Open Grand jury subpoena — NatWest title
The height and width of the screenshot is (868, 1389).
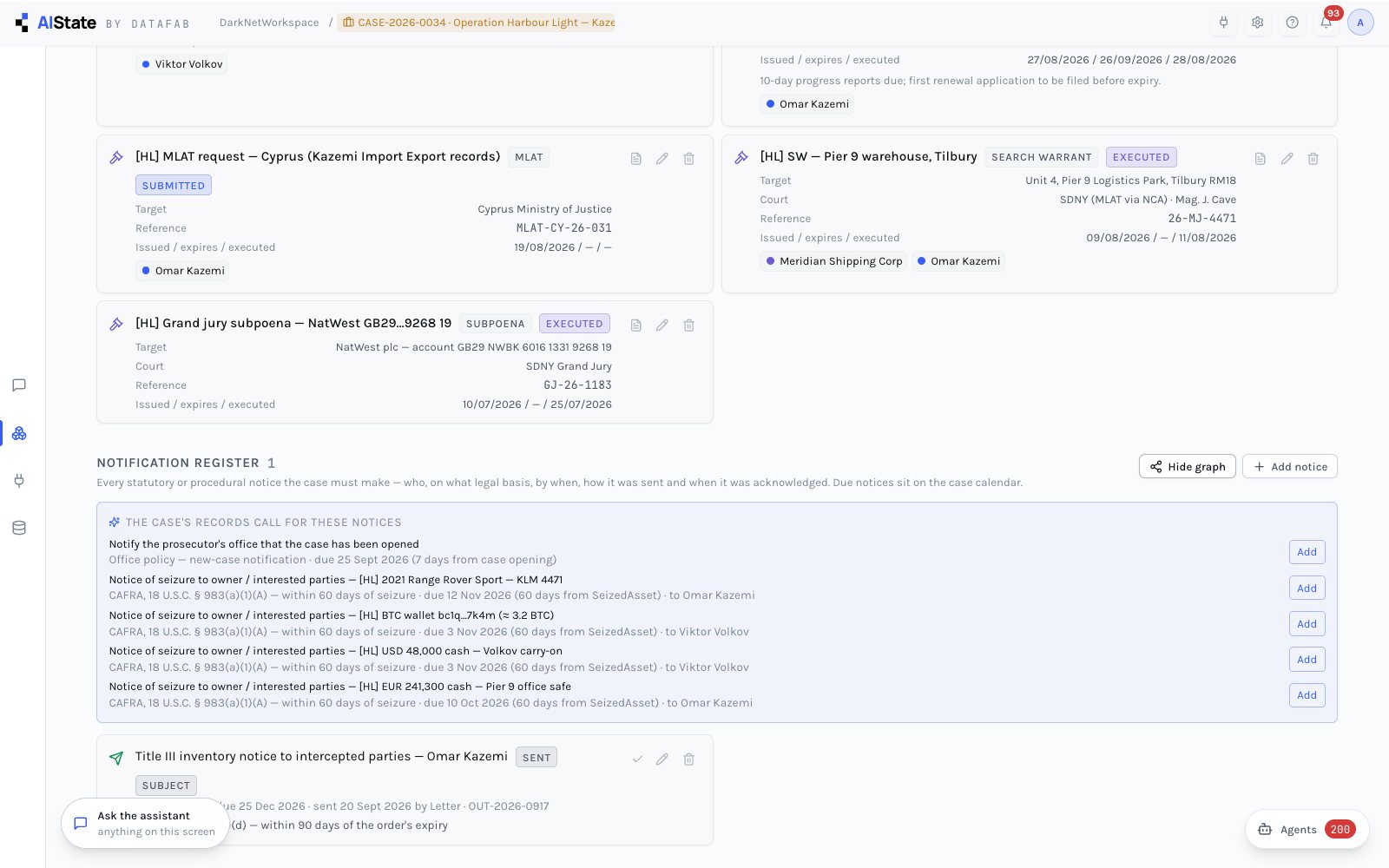point(293,323)
